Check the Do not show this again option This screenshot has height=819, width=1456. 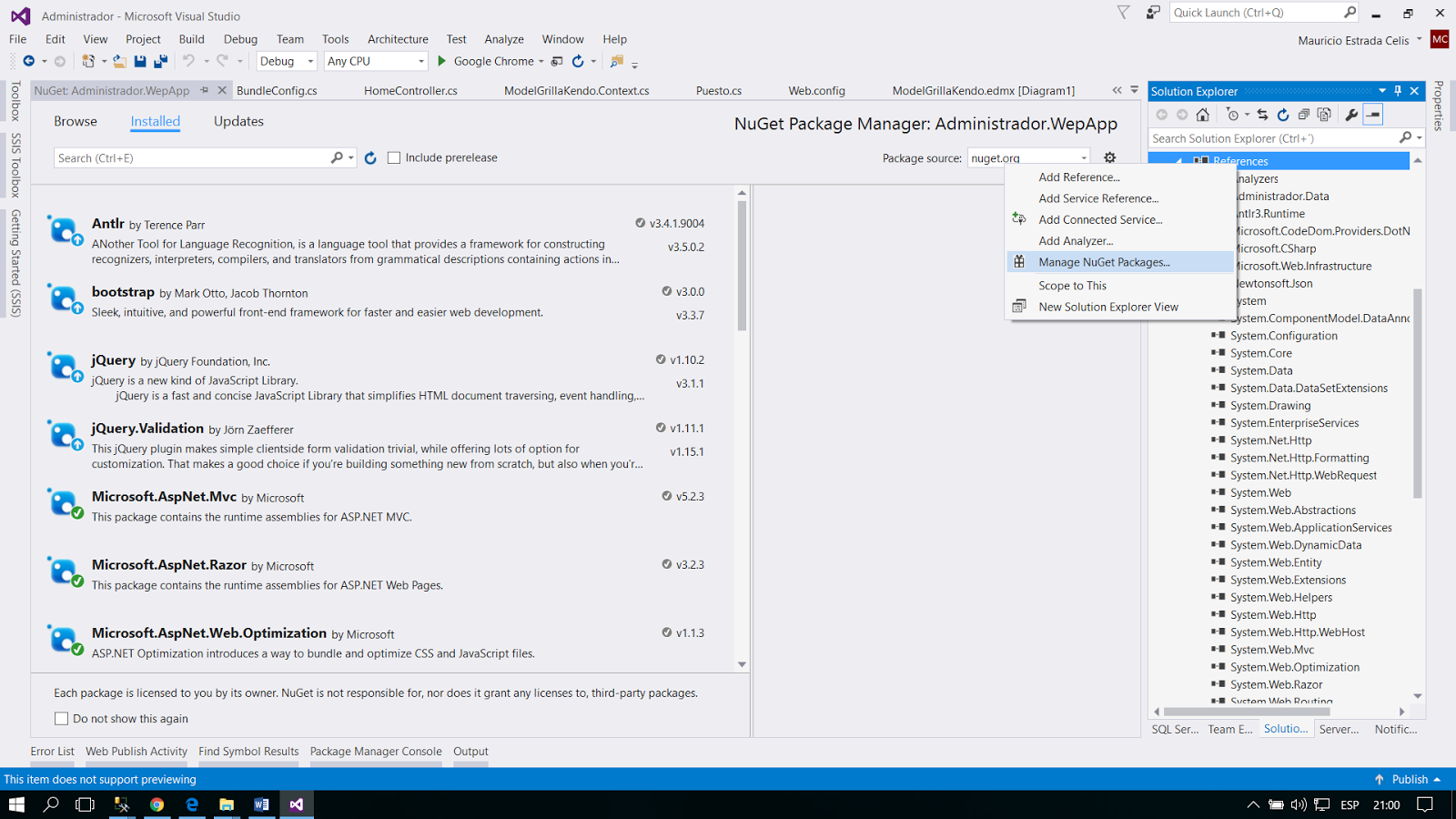(x=61, y=718)
